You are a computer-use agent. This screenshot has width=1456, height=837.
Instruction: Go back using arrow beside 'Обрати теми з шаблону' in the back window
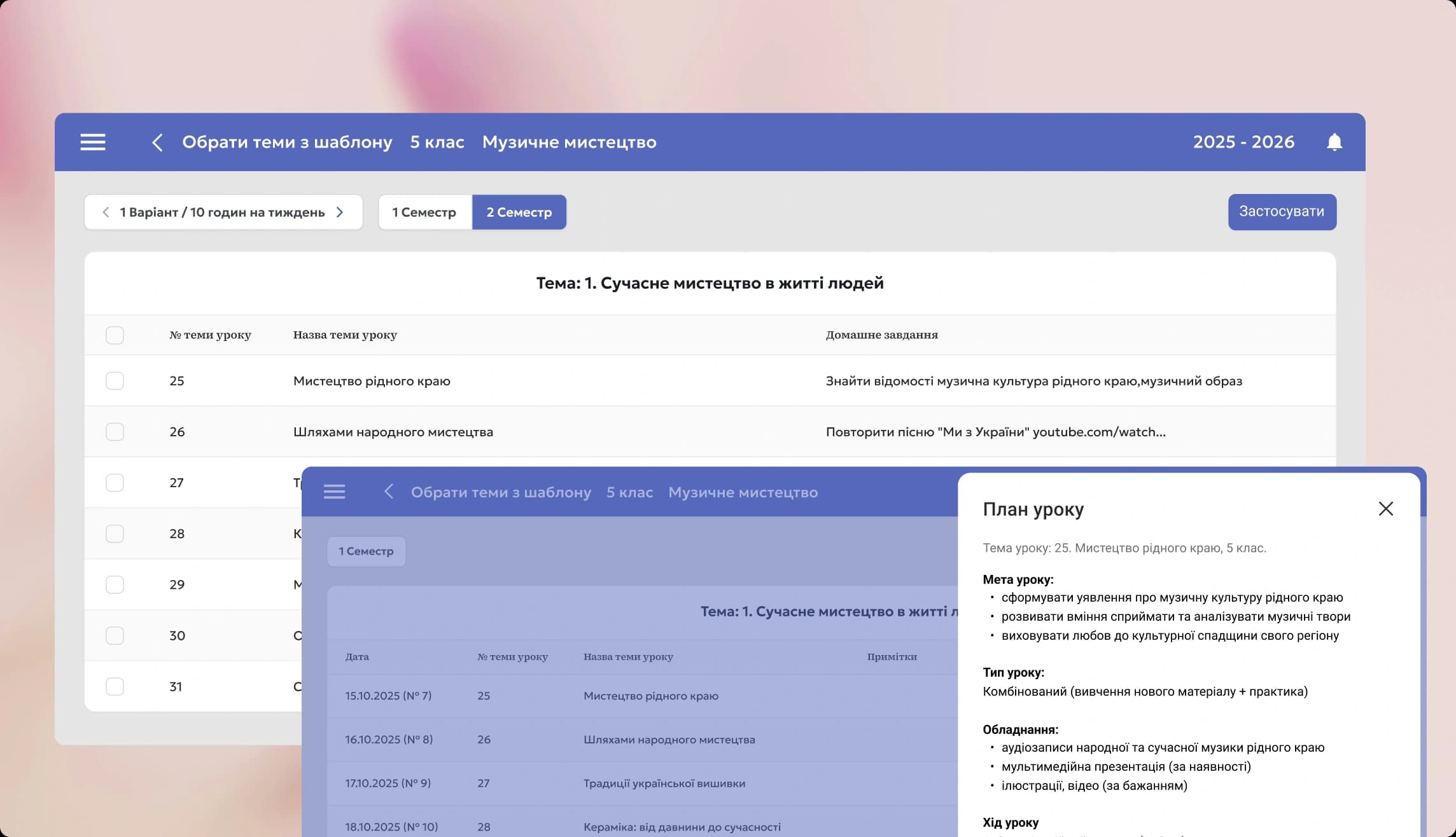tap(157, 142)
